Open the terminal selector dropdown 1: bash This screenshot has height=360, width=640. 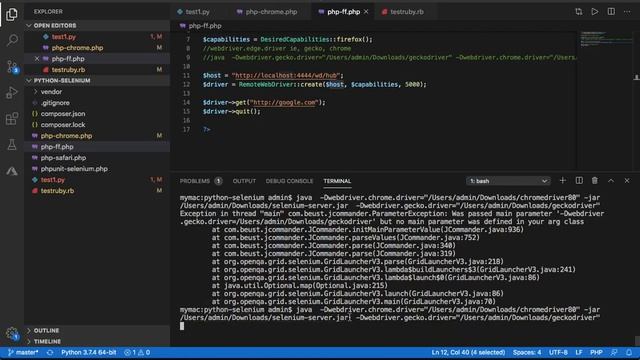[508, 181]
